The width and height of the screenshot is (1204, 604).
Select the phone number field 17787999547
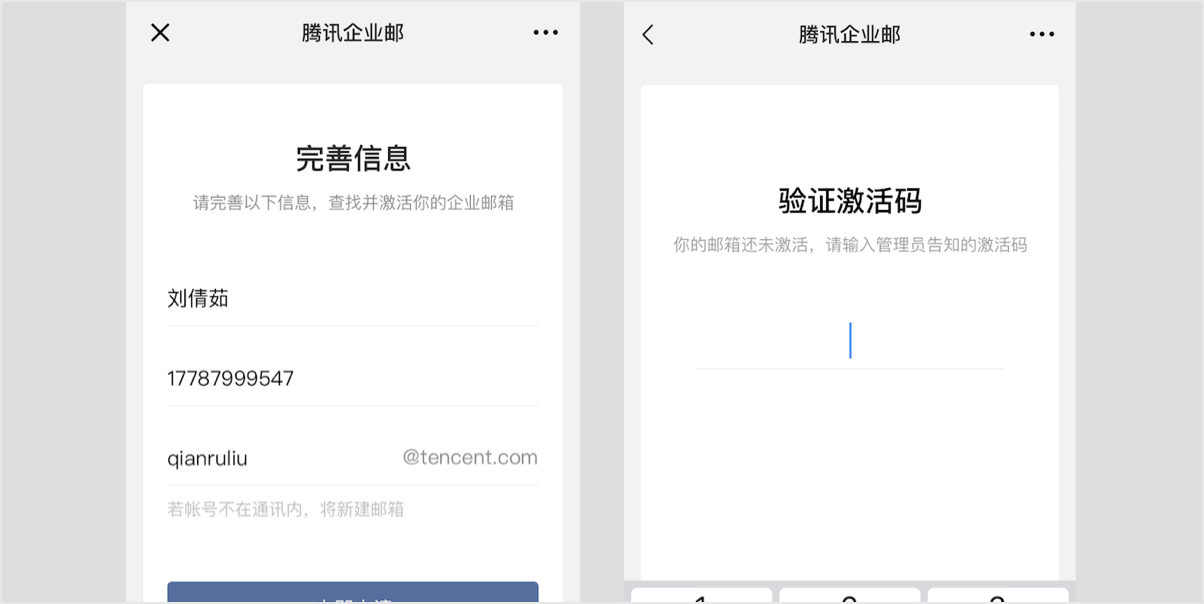click(353, 378)
